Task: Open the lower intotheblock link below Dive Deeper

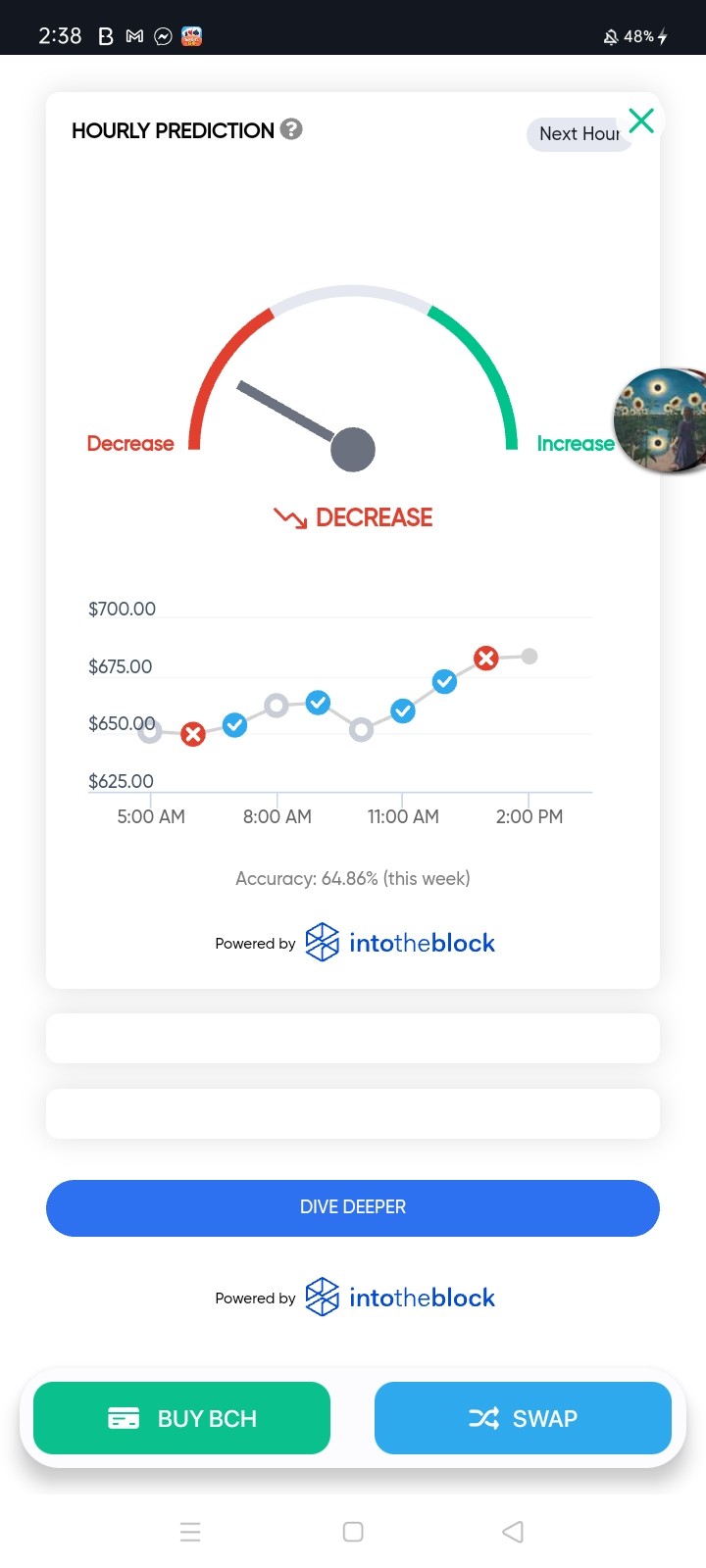Action: (400, 1298)
